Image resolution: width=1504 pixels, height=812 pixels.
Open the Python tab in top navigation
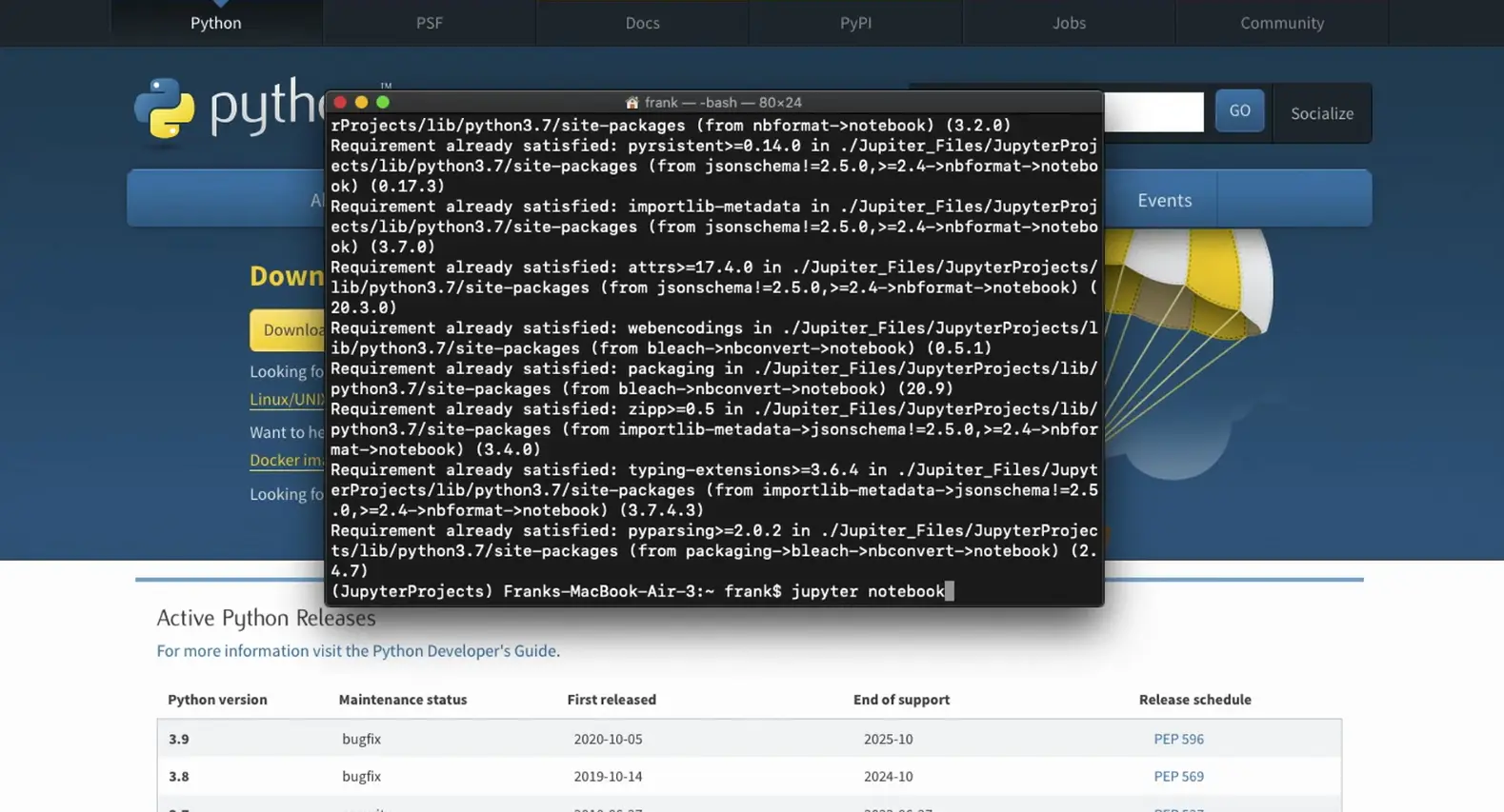pos(216,23)
